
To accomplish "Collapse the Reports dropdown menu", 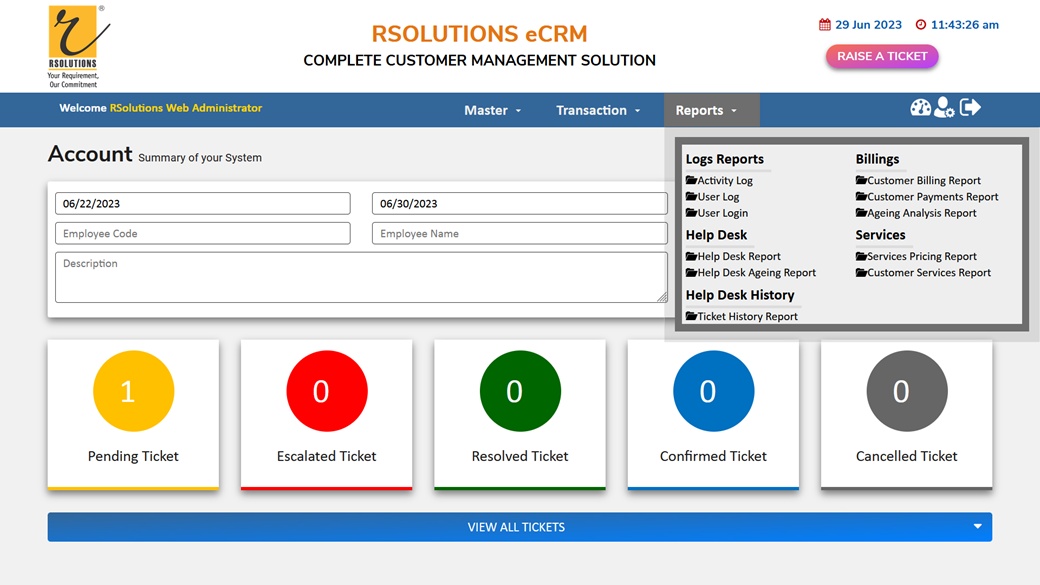I will point(706,110).
